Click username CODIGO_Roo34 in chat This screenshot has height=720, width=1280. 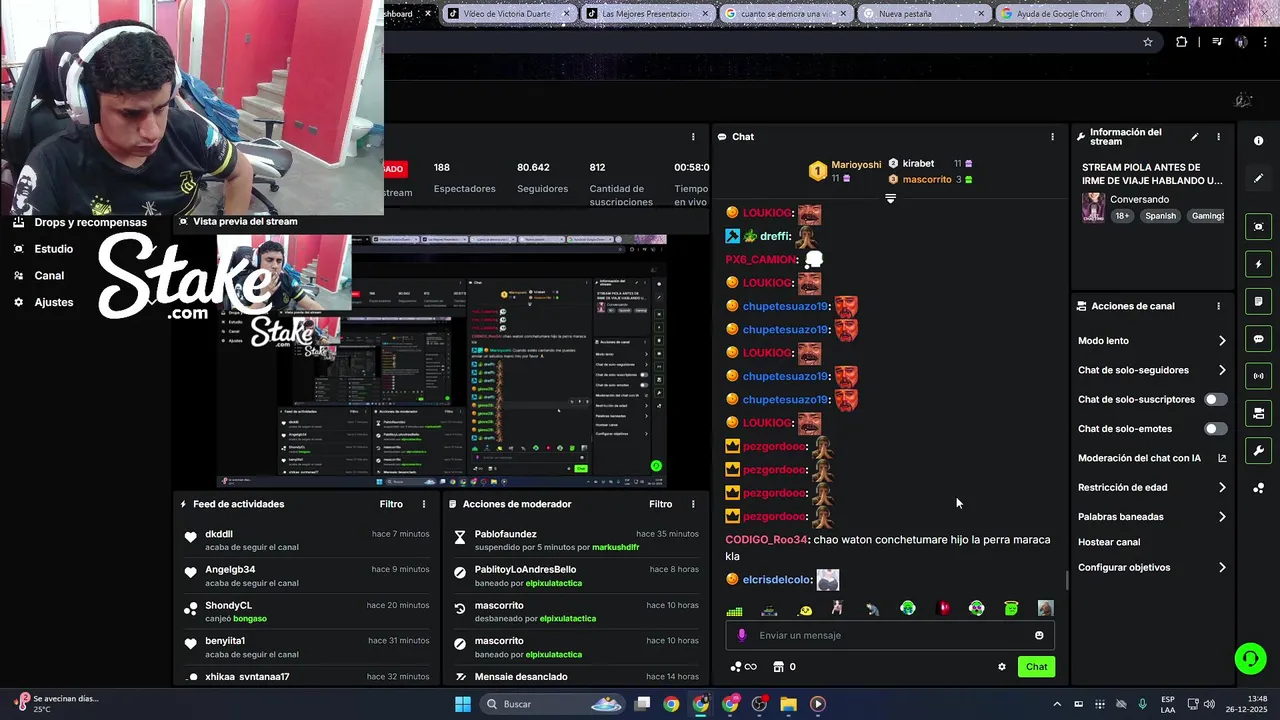pyautogui.click(x=766, y=540)
